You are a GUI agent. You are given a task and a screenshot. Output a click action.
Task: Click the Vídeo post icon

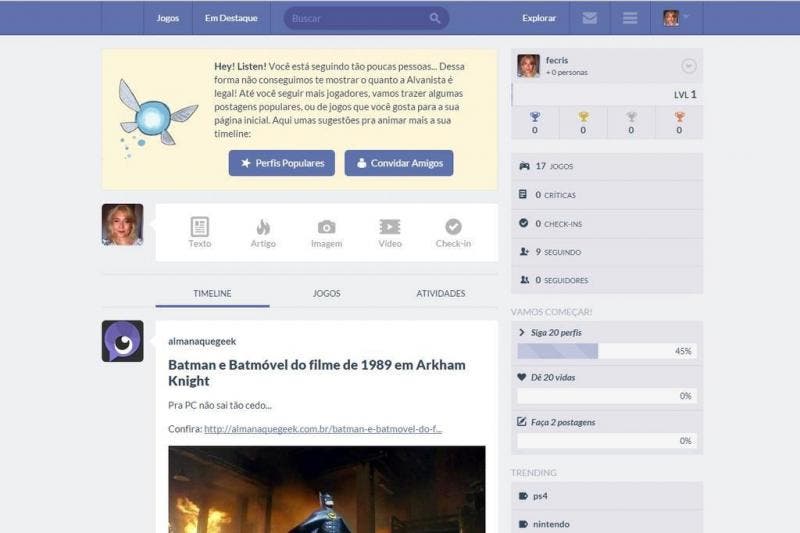(390, 228)
